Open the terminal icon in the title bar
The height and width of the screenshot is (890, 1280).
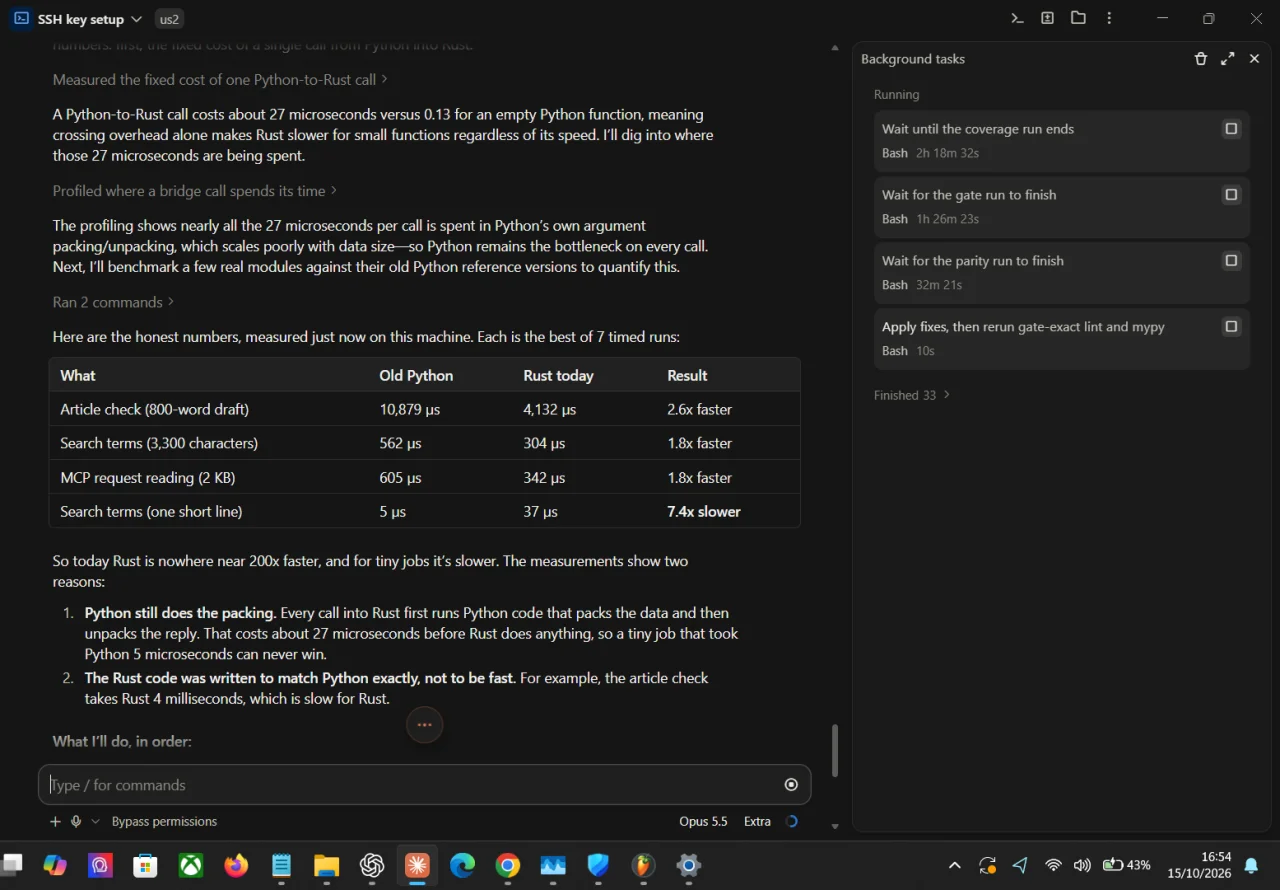click(1017, 18)
